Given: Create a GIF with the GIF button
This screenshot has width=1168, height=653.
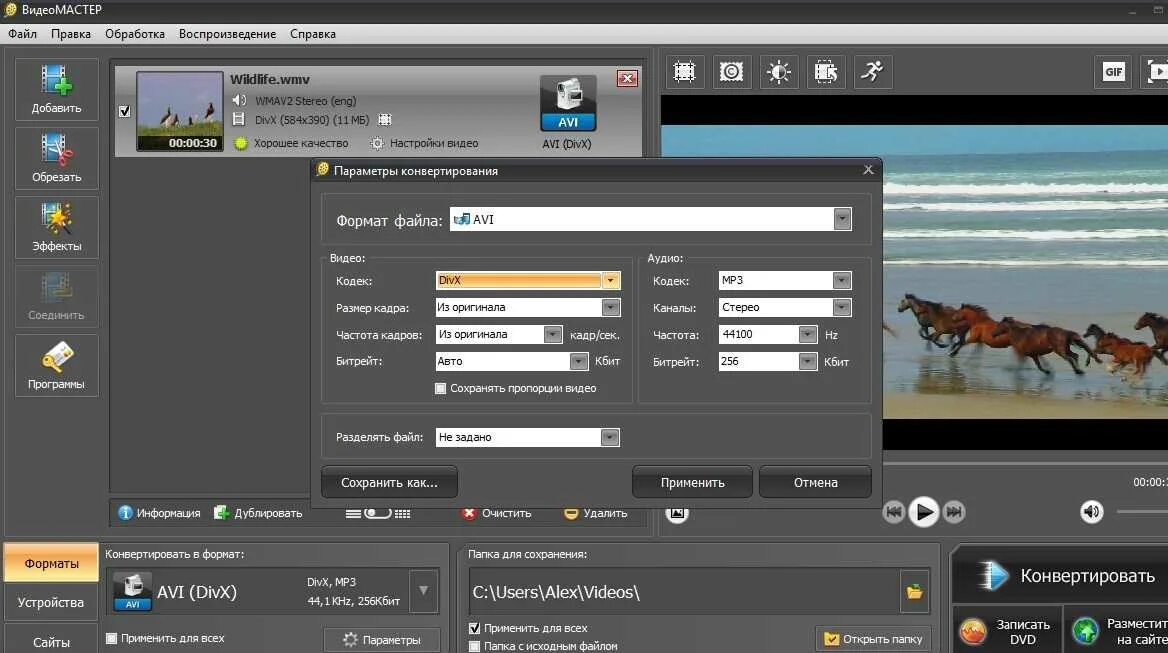Looking at the screenshot, I should [x=1113, y=72].
